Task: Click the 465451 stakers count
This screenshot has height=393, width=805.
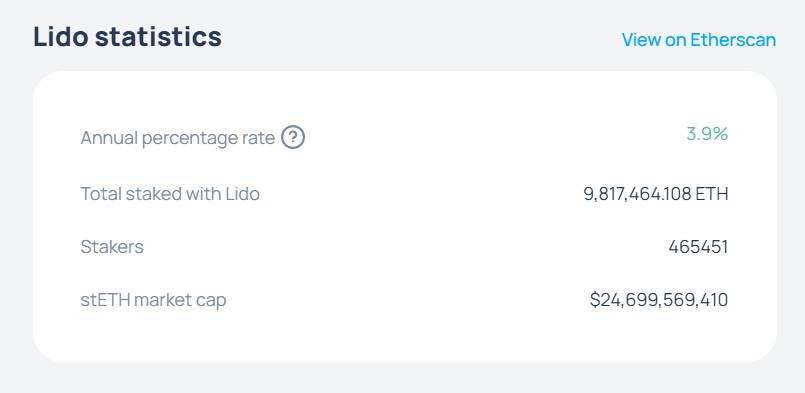Action: pos(698,247)
